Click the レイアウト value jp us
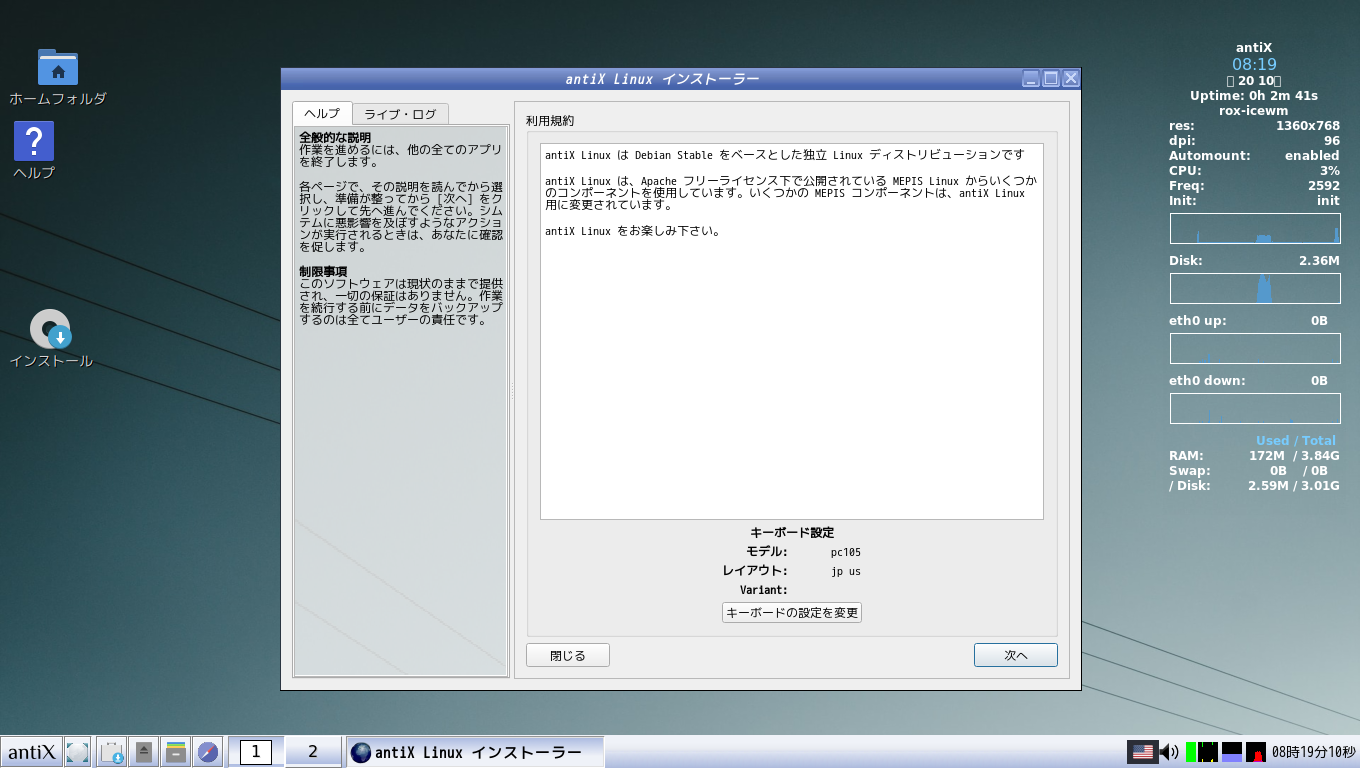Screen dimensions: 1360x768 tap(846, 571)
